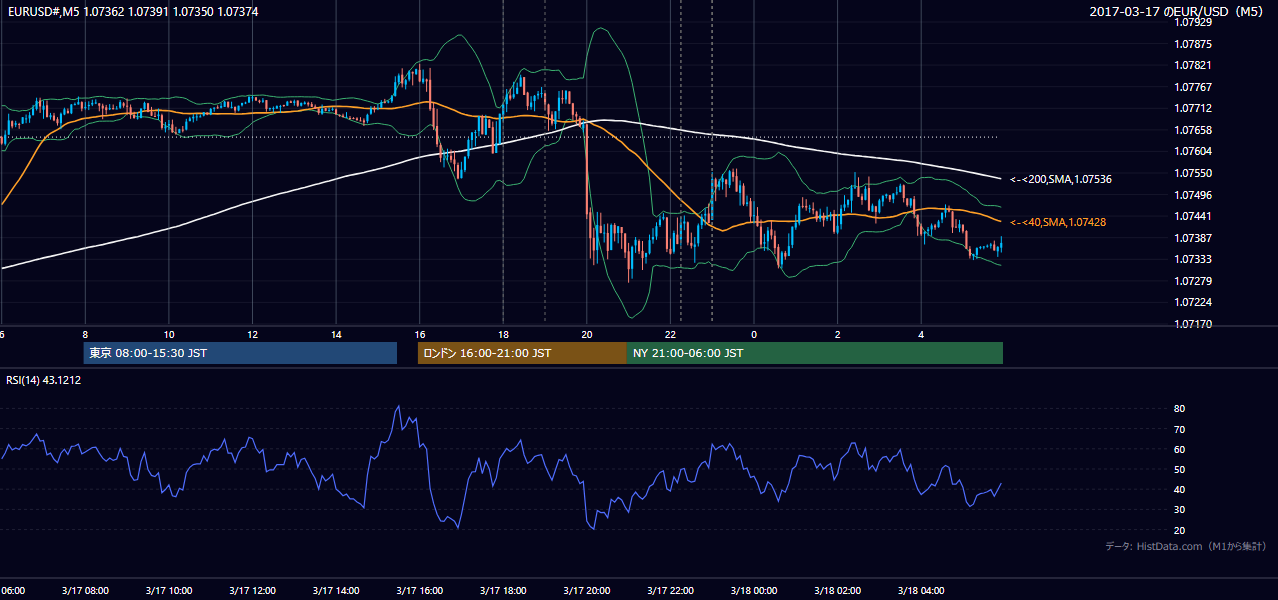This screenshot has height=600, width=1278.
Task: Click the 3/17 12:00 bottom time label
Action: 252,590
